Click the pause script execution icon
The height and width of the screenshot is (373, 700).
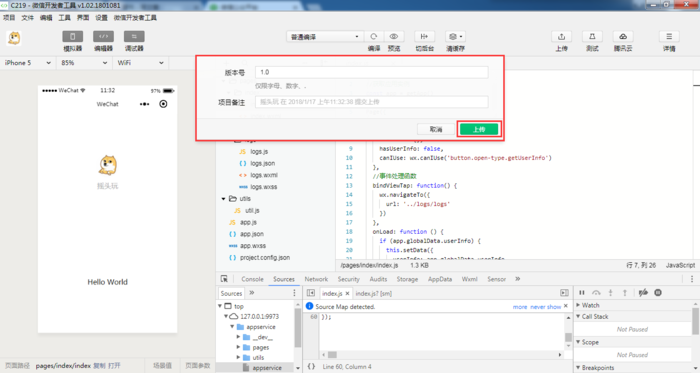click(582, 293)
